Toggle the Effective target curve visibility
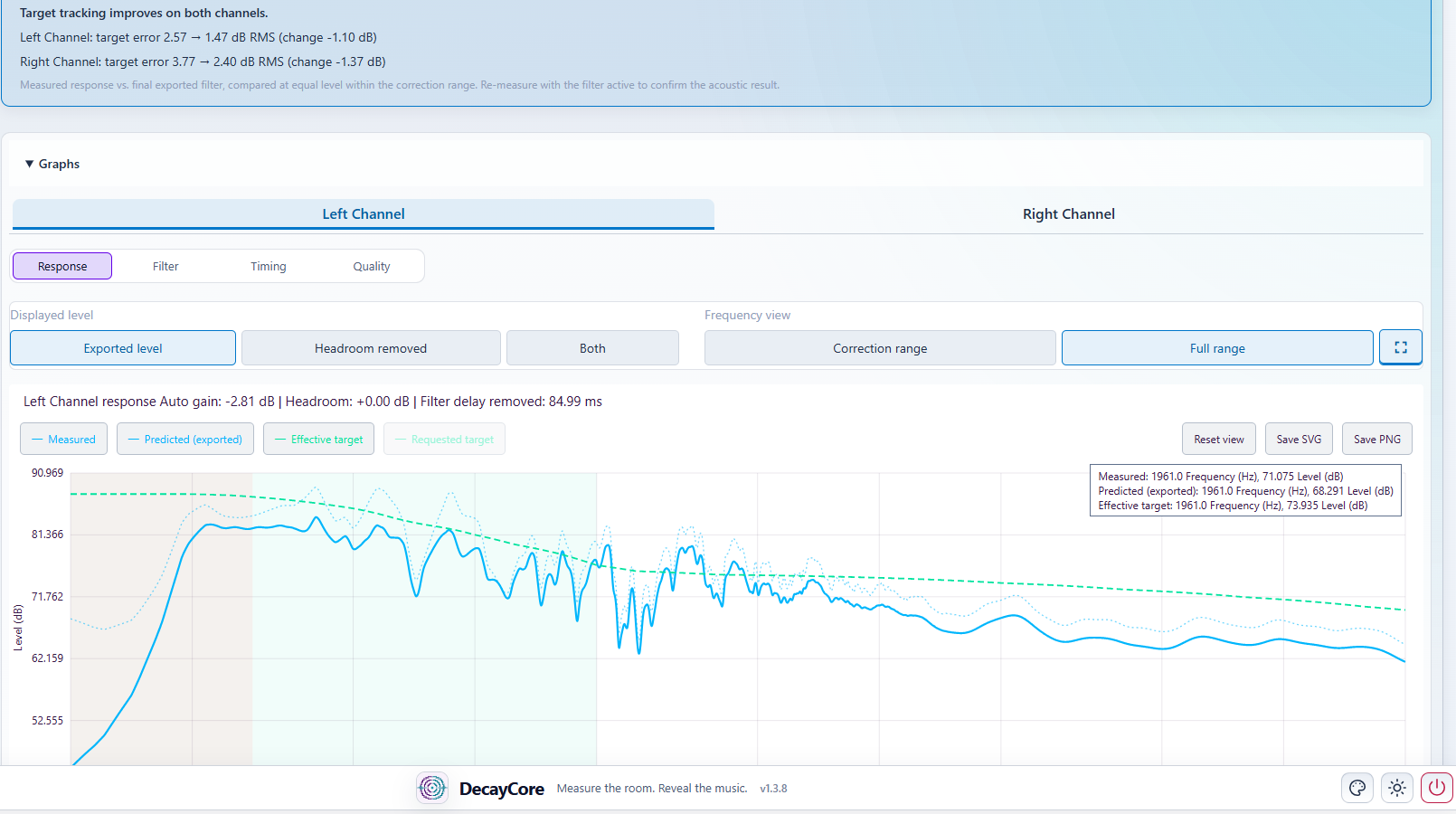Screen dimensions: 1456x814 pos(318,440)
